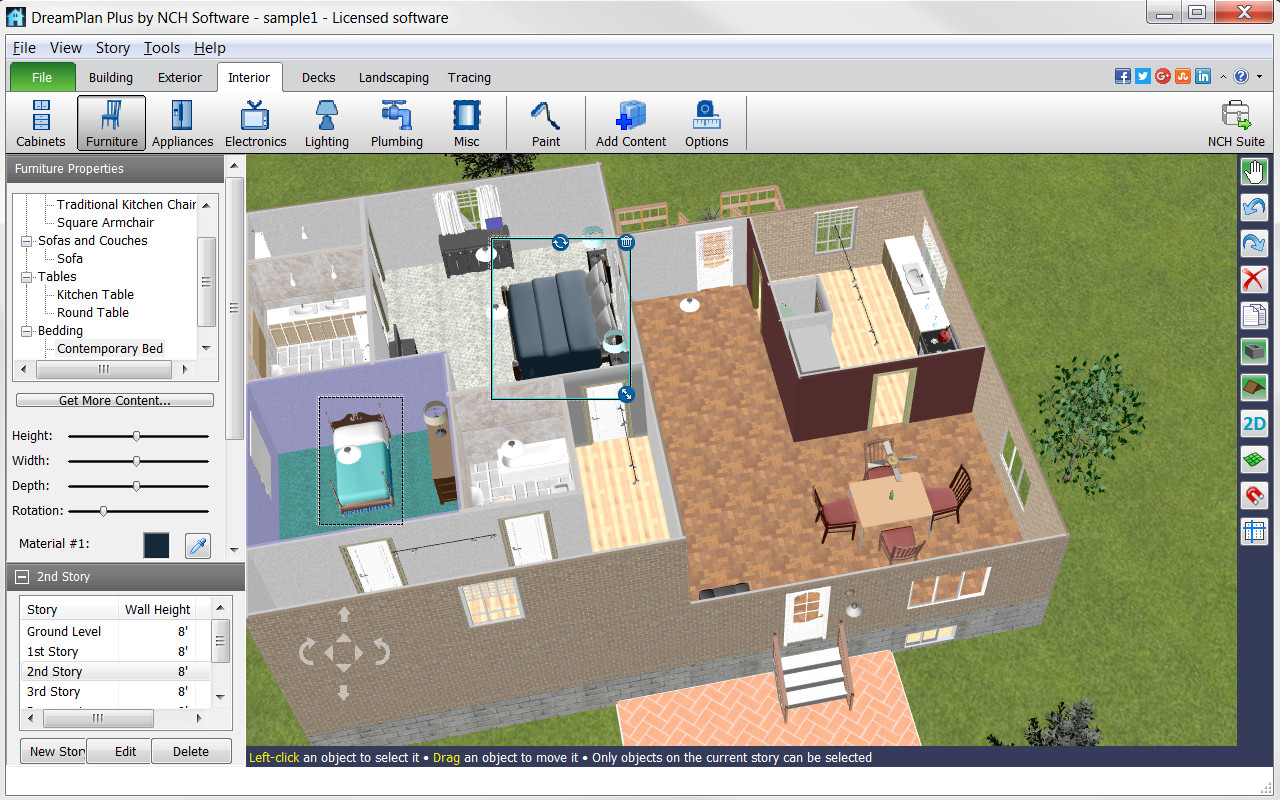
Task: Switch to 2D view mode
Action: click(x=1254, y=423)
